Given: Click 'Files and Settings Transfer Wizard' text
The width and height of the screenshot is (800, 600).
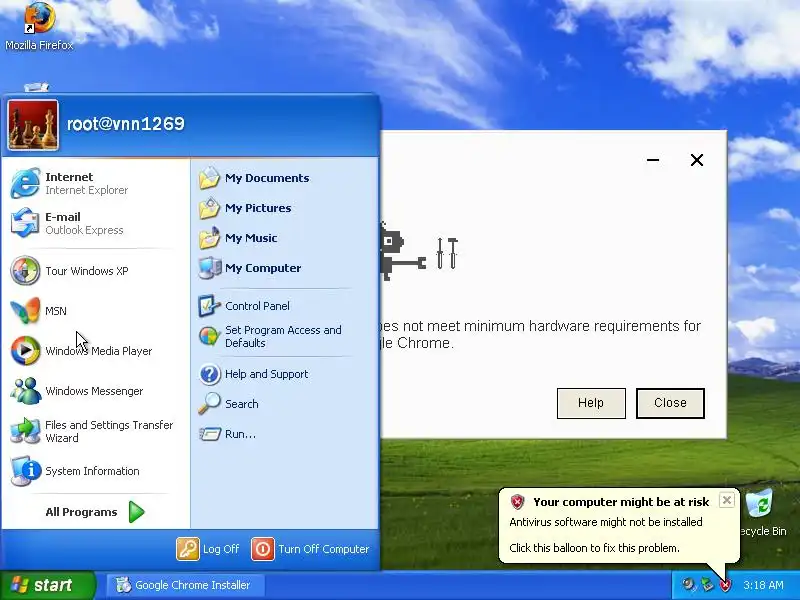Looking at the screenshot, I should tap(109, 432).
